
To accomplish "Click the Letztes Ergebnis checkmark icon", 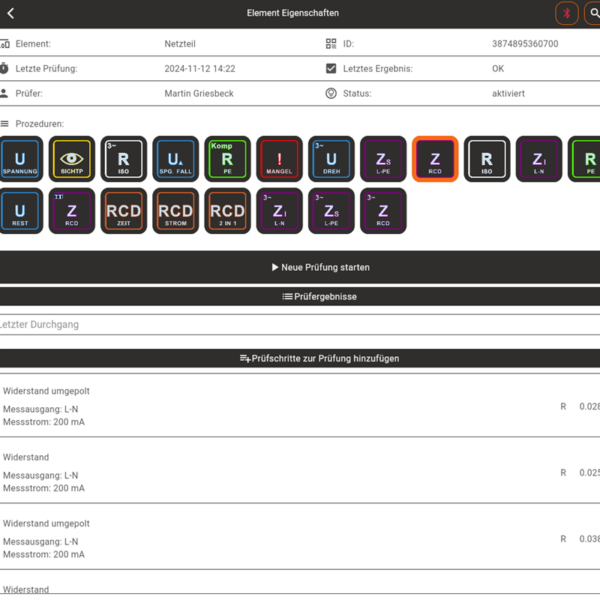I will click(331, 68).
